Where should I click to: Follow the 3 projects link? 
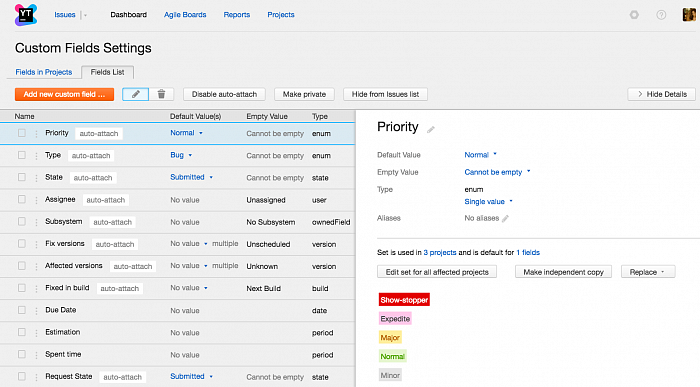pos(440,253)
